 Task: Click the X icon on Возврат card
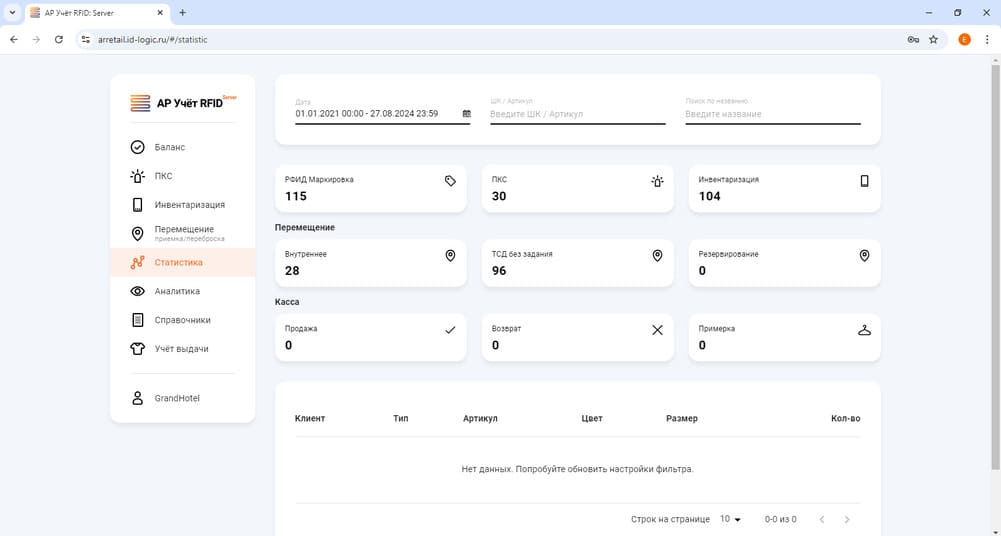pos(657,330)
